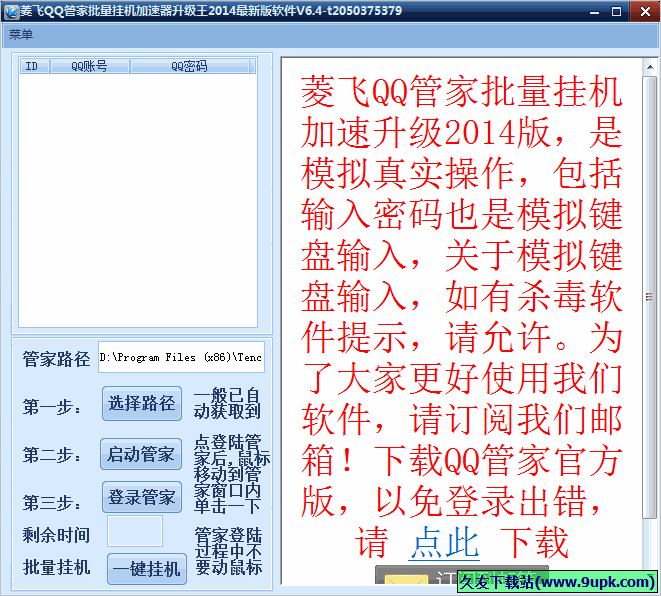This screenshot has width=661, height=596.
Task: Click the 批量挂机 label
Action: pos(56,567)
